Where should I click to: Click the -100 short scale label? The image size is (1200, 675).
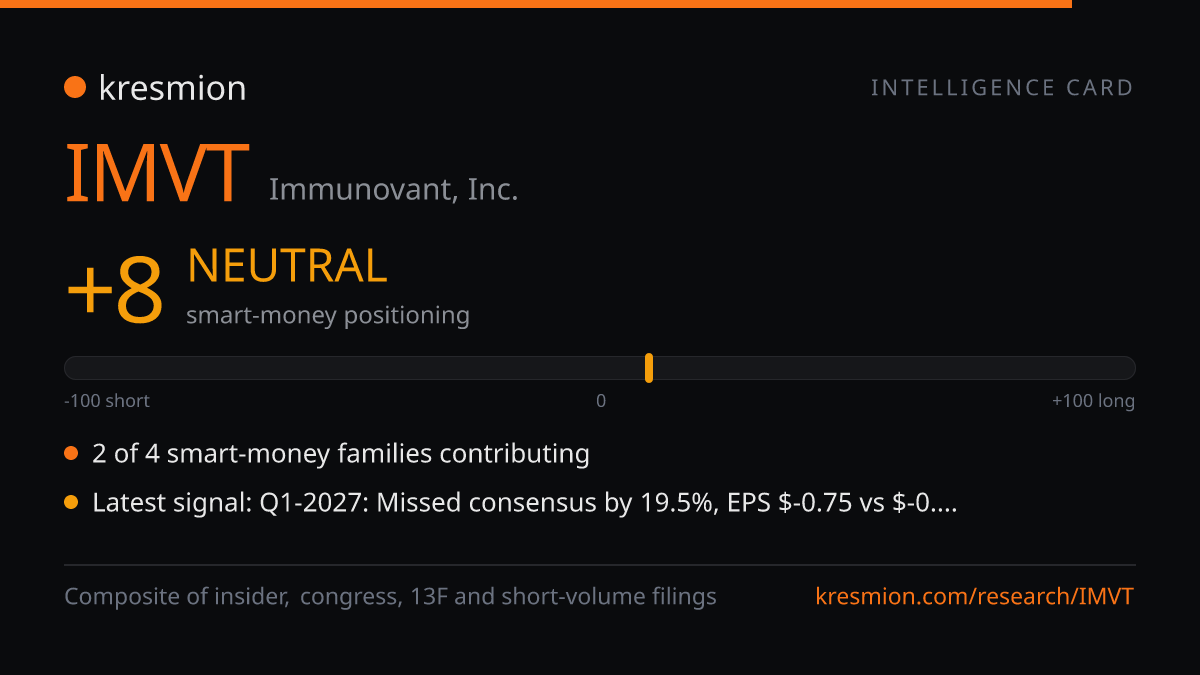107,401
